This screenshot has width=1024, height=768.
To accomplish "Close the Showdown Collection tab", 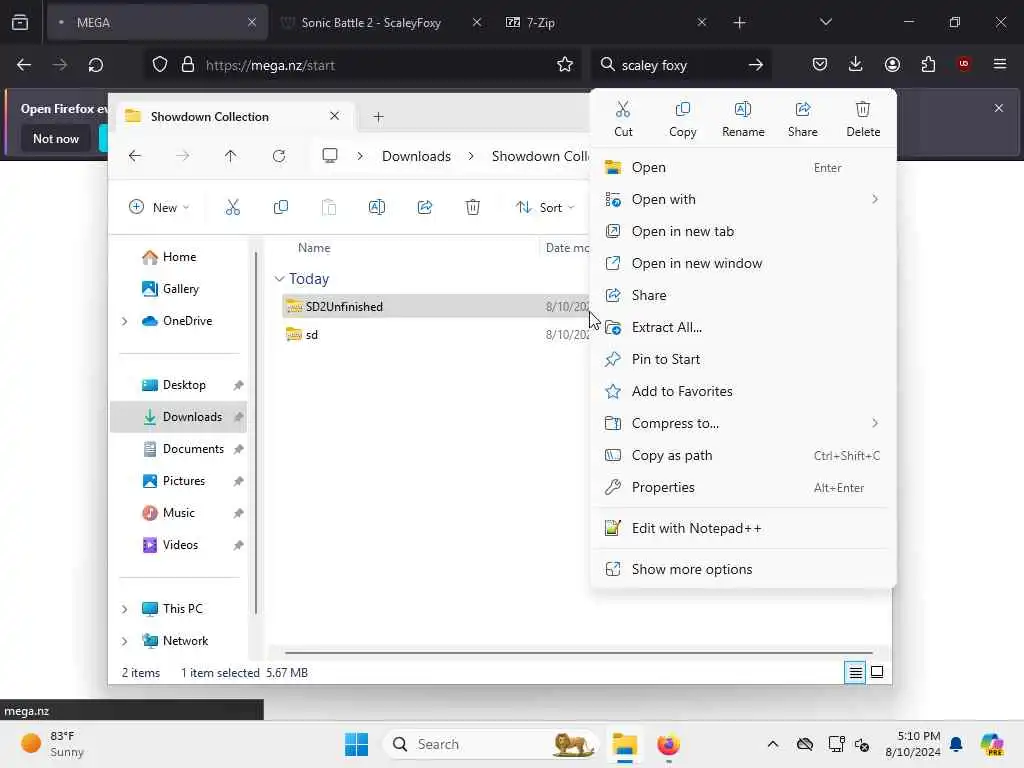I will (334, 116).
